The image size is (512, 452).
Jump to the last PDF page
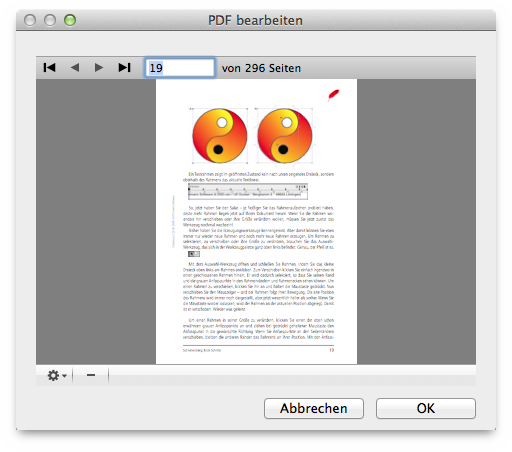tap(124, 68)
